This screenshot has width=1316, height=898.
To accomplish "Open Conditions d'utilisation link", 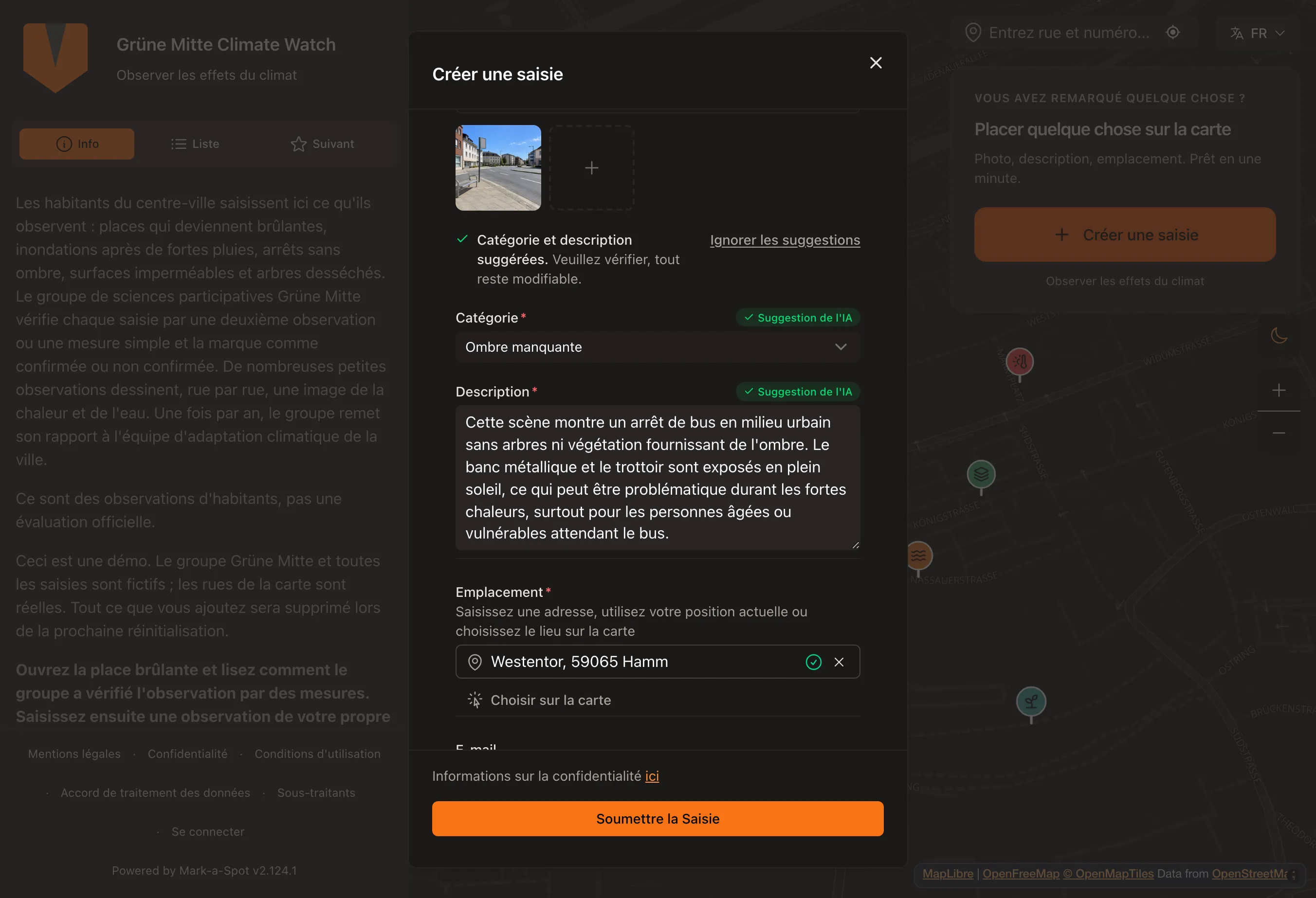I will (317, 754).
